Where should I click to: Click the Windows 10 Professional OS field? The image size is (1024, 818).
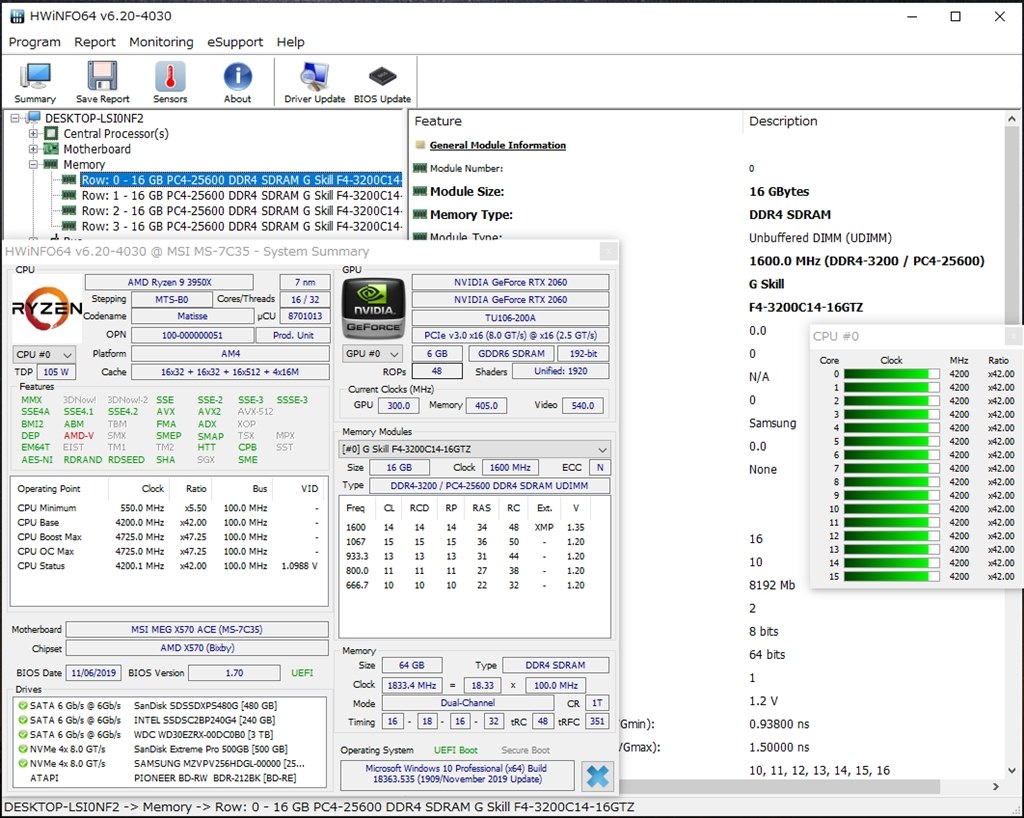(456, 774)
